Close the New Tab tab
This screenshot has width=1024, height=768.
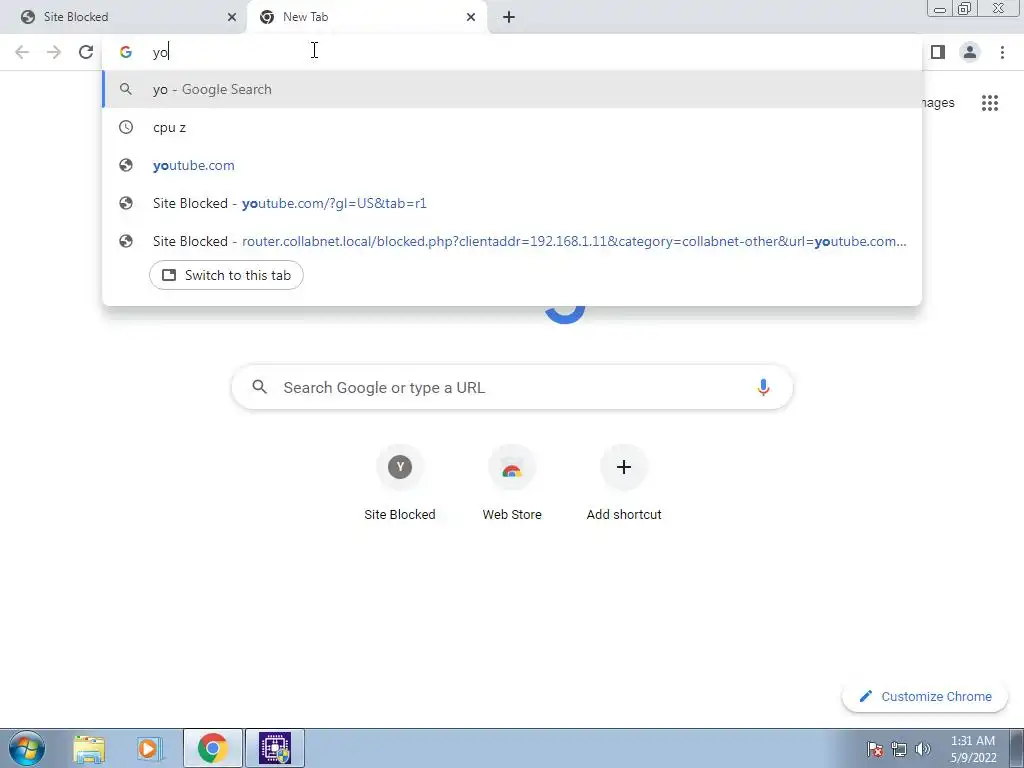click(x=471, y=17)
